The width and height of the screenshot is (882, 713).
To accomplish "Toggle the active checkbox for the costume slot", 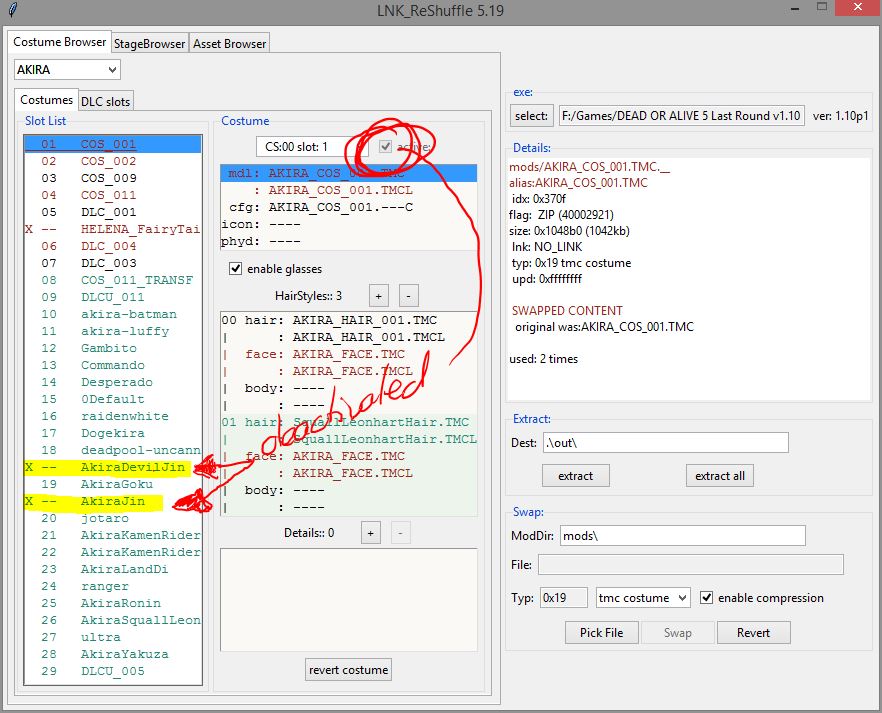I will (385, 147).
